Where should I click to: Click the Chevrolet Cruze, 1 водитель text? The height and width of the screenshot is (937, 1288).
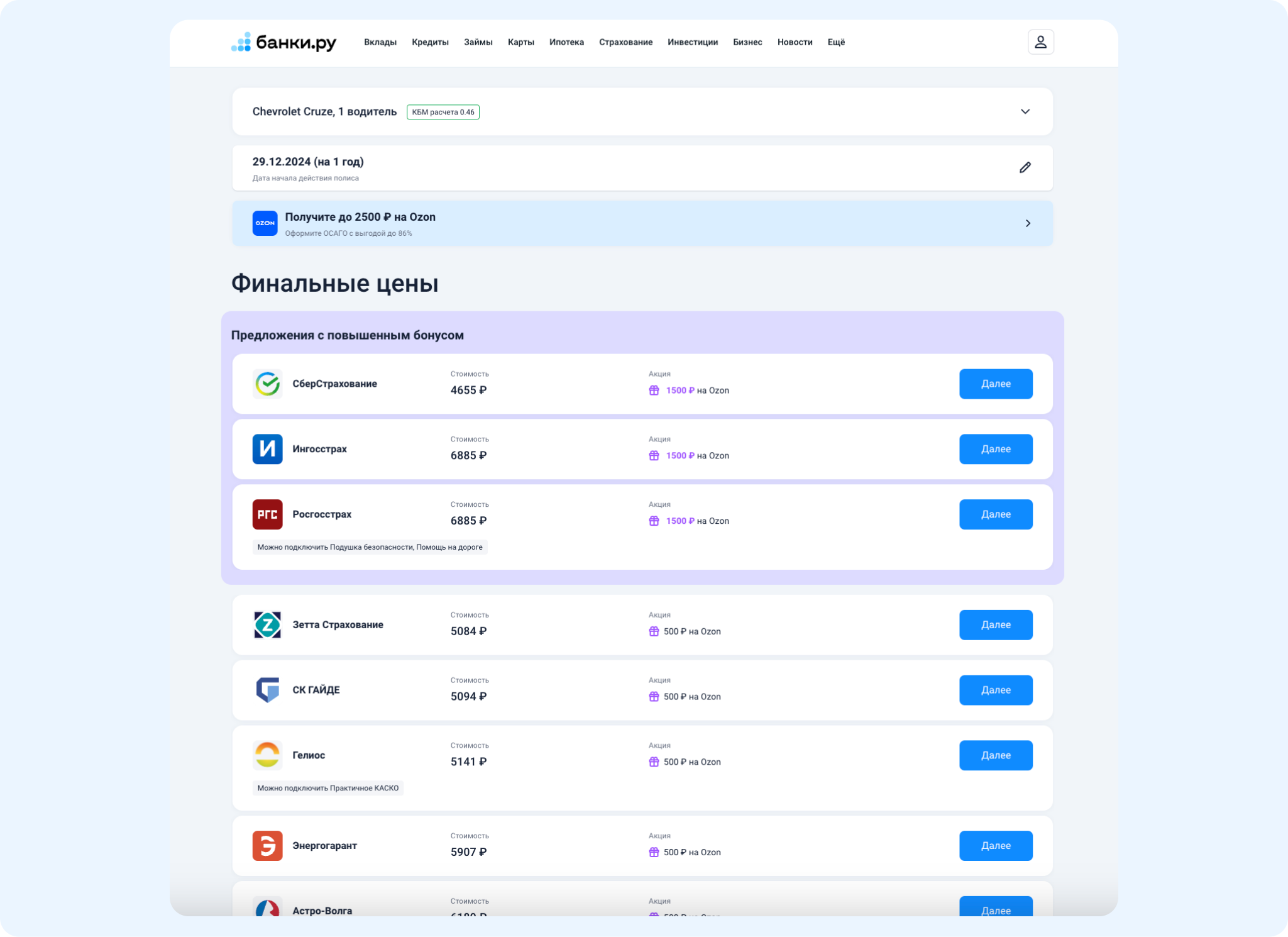[x=324, y=111]
